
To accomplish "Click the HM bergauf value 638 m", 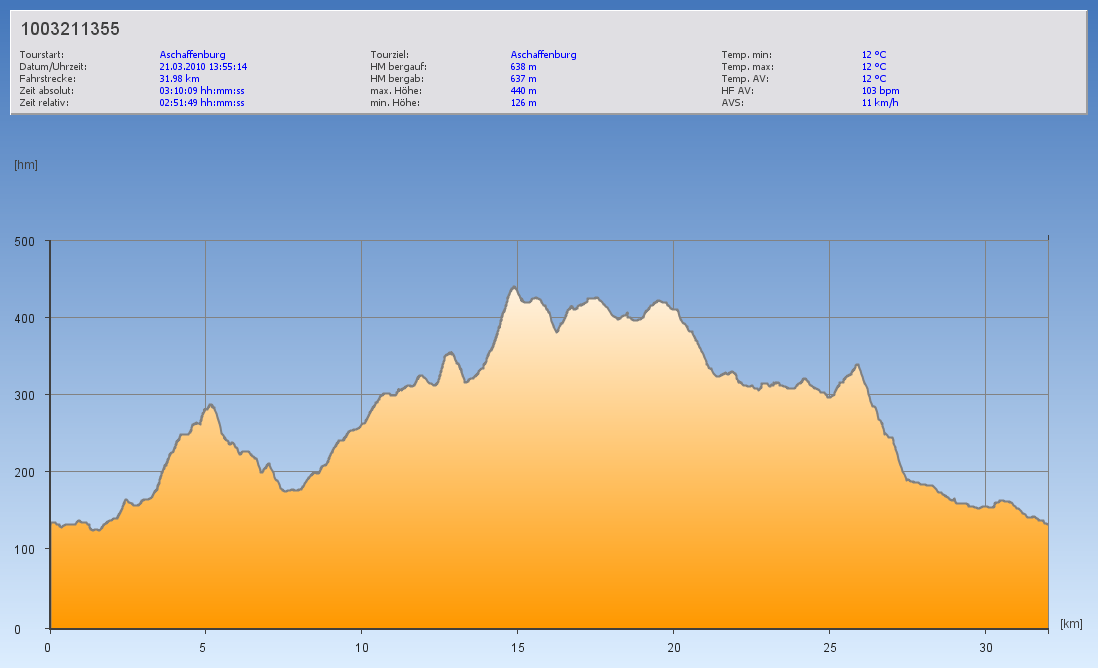I will (x=523, y=67).
